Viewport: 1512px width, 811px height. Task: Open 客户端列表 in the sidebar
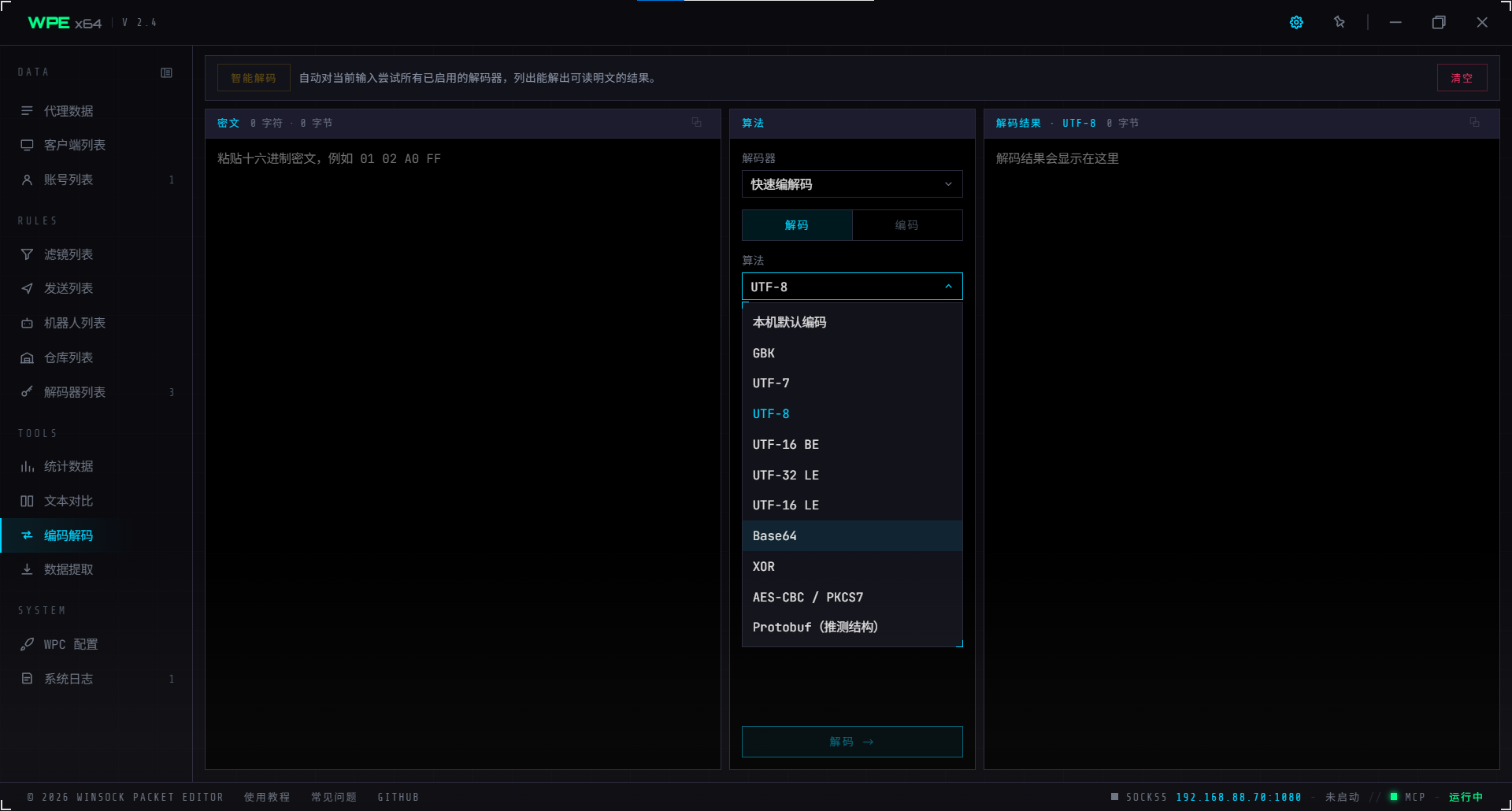click(96, 145)
